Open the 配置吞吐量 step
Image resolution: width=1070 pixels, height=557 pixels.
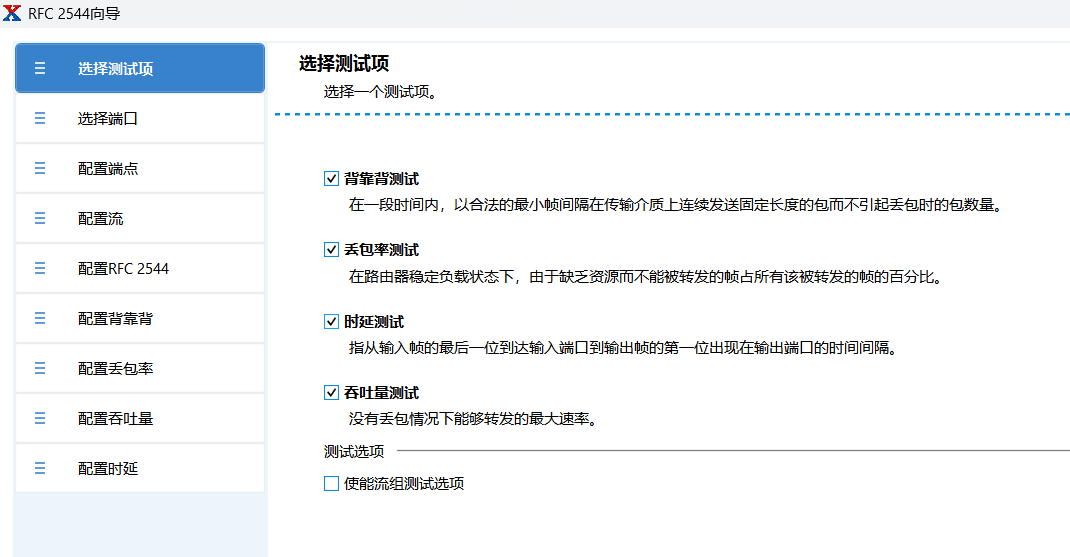click(x=140, y=418)
